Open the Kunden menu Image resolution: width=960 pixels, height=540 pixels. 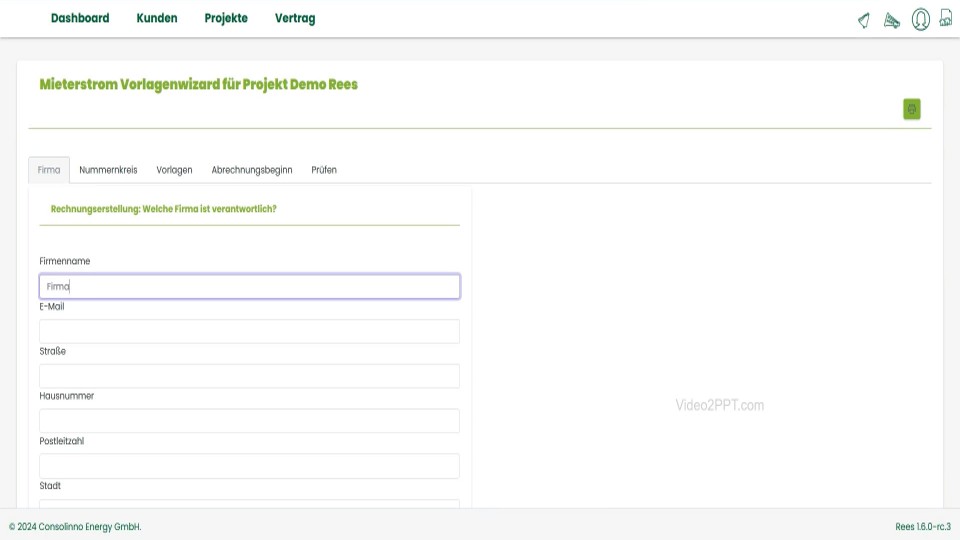tap(157, 18)
